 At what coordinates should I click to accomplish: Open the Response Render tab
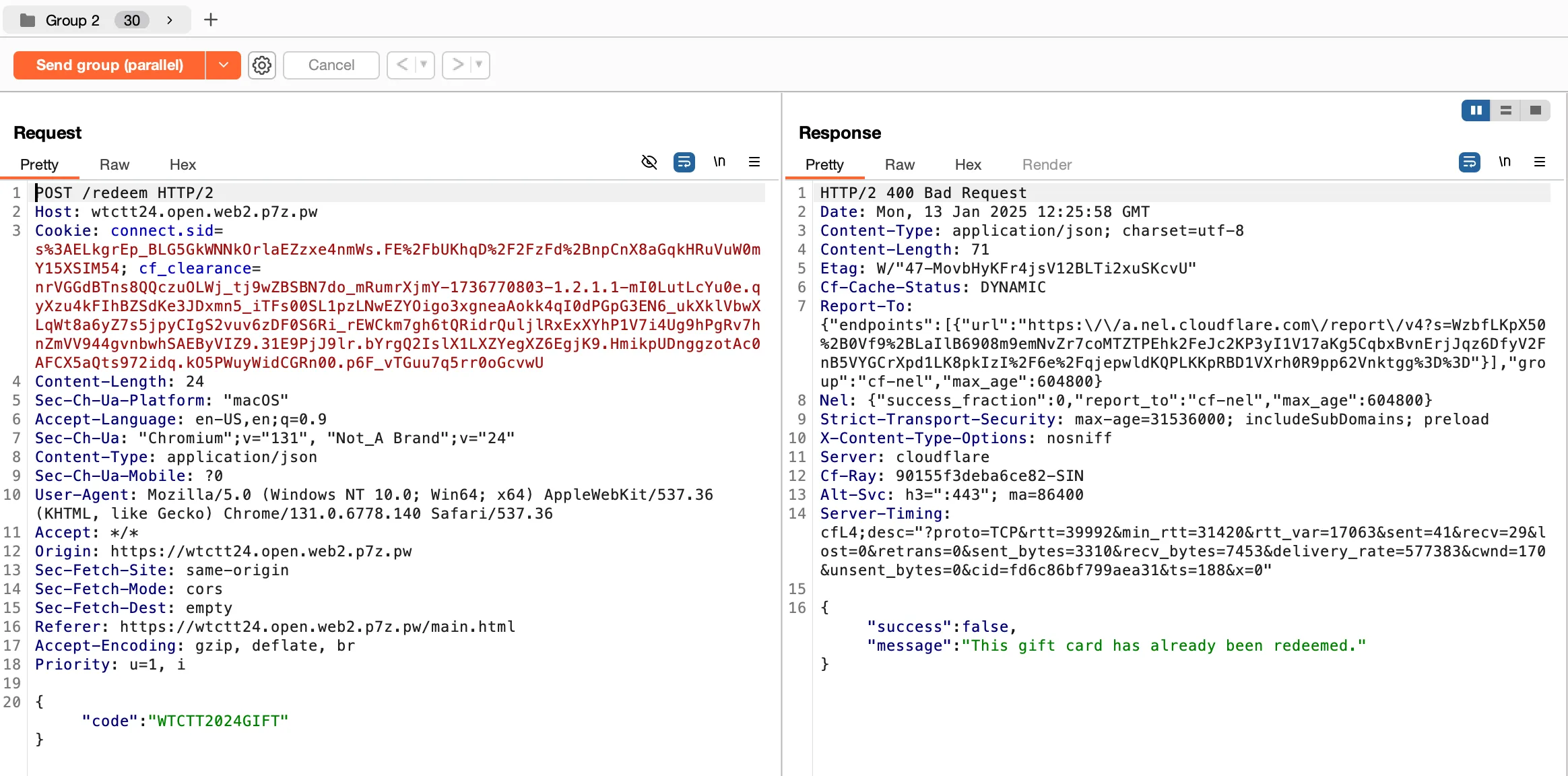pos(1046,165)
